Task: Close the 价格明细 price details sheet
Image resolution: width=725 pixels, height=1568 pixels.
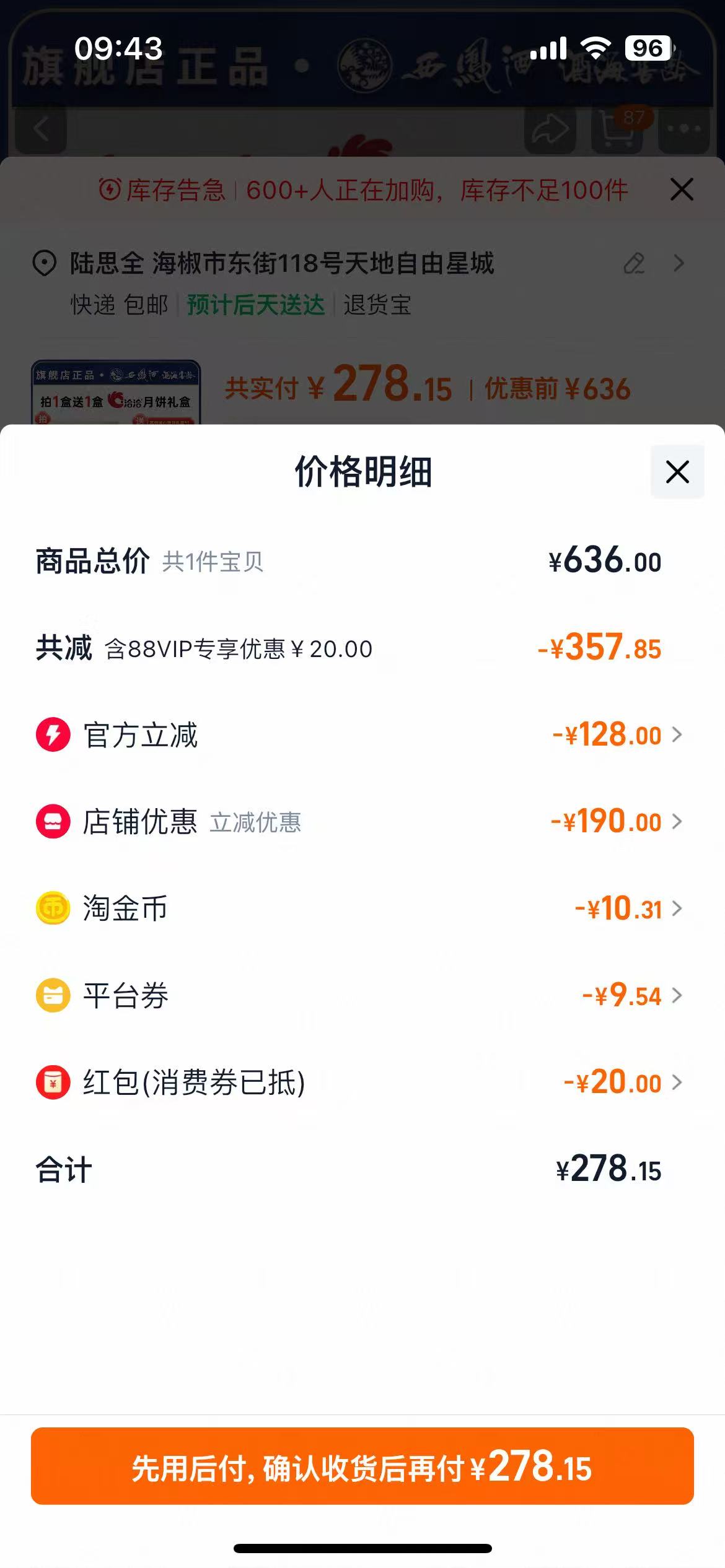Action: point(677,472)
